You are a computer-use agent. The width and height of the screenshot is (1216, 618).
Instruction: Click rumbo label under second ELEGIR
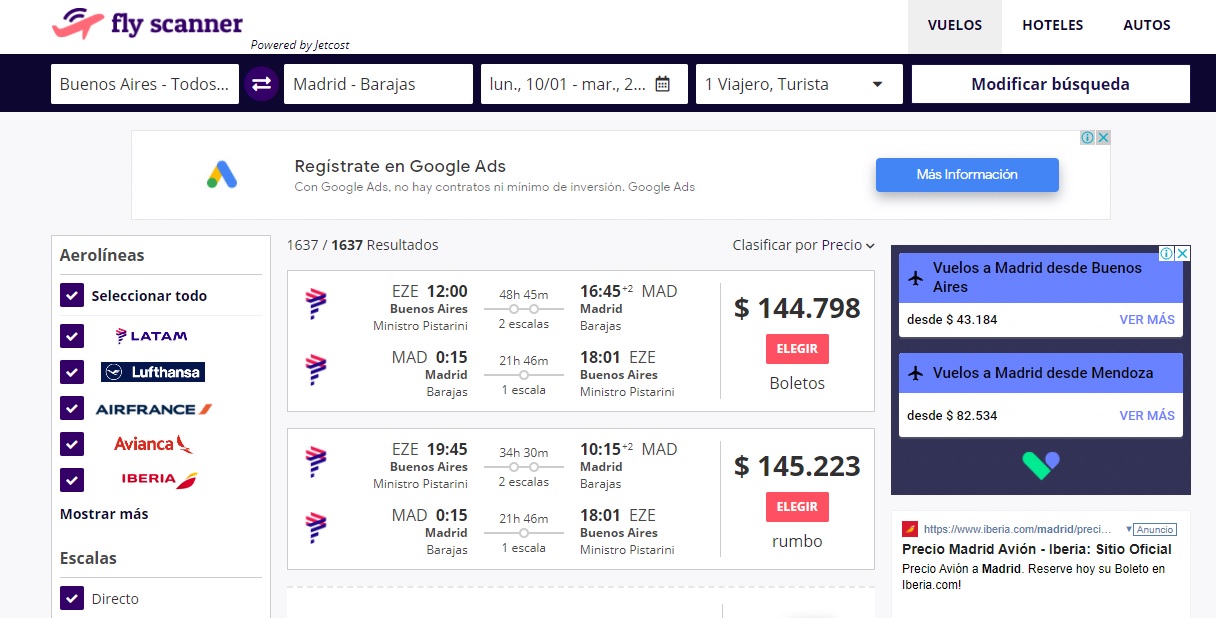797,541
